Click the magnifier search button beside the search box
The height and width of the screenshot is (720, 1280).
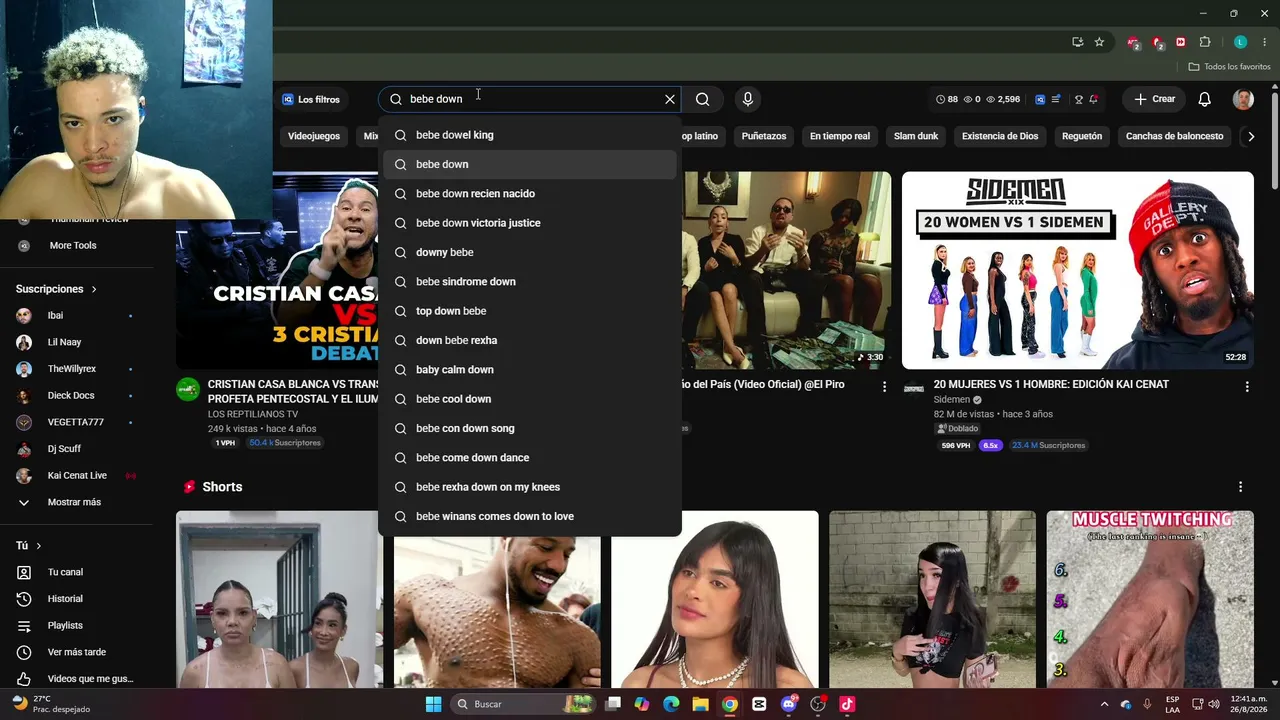[703, 99]
